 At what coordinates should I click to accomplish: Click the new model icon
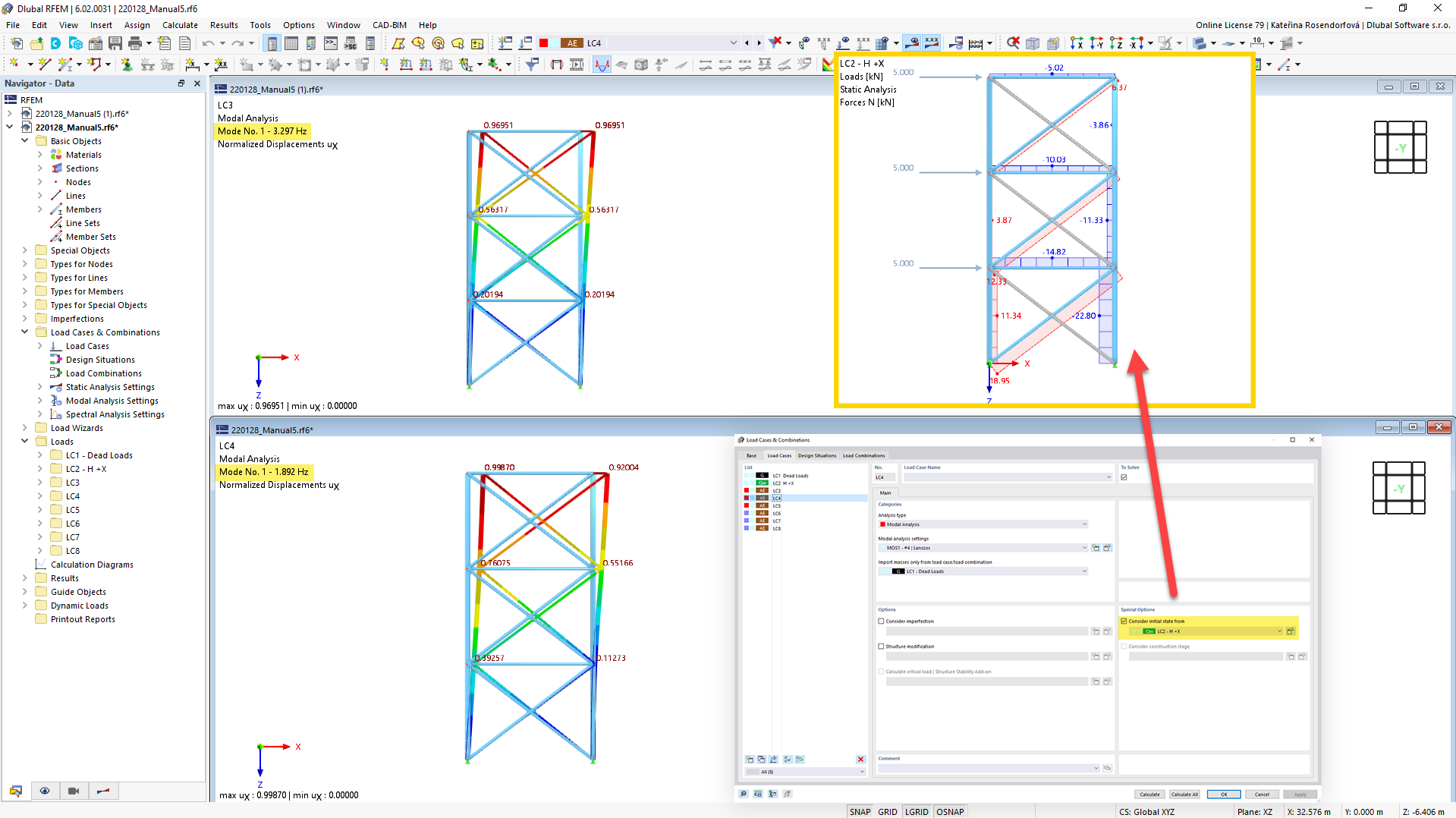coord(16,43)
